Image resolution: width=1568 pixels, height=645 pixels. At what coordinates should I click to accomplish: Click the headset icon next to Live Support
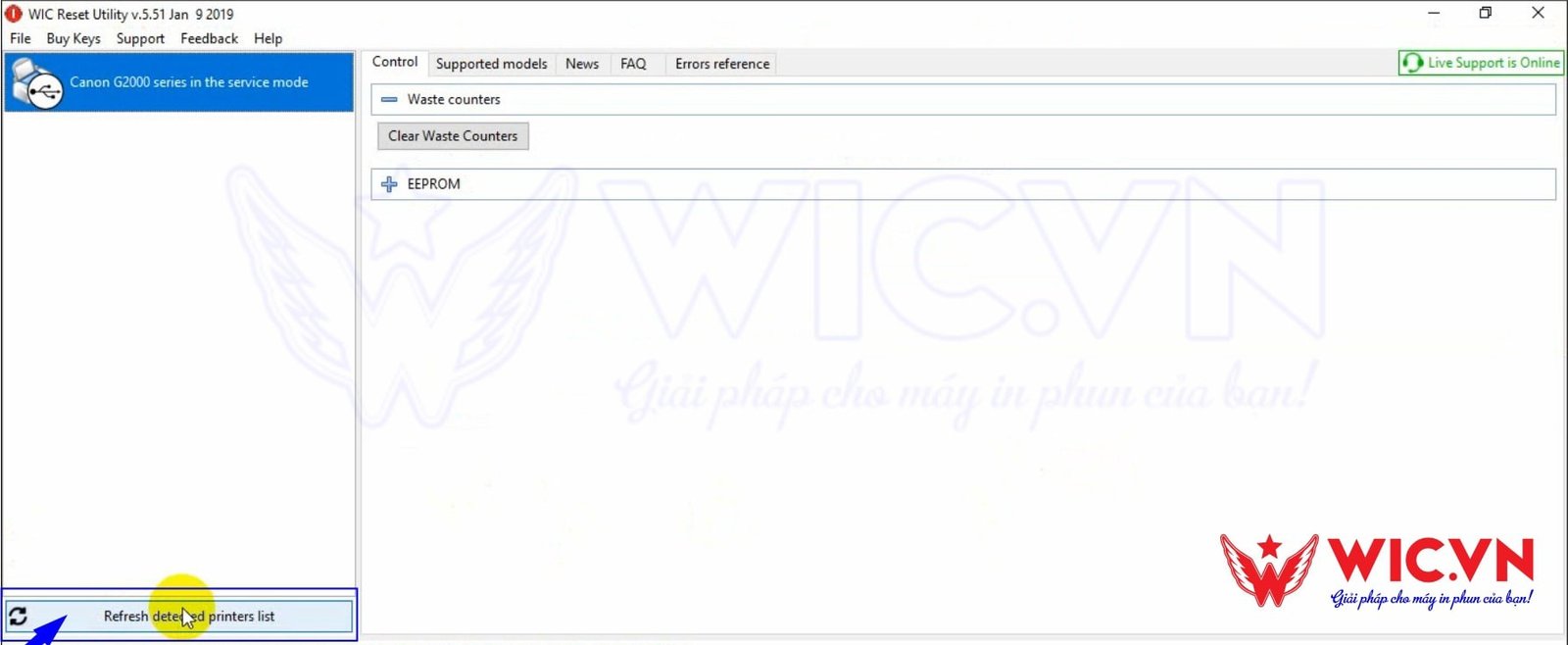1412,63
